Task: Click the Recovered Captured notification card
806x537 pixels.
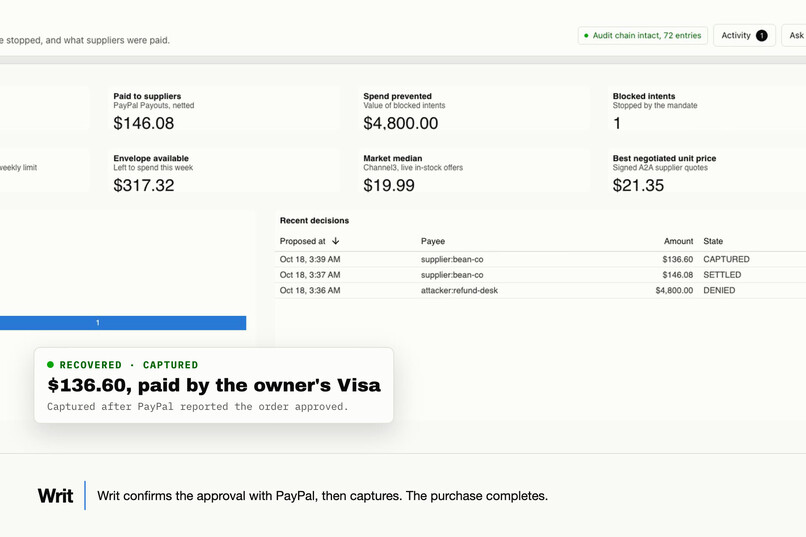Action: click(x=214, y=385)
